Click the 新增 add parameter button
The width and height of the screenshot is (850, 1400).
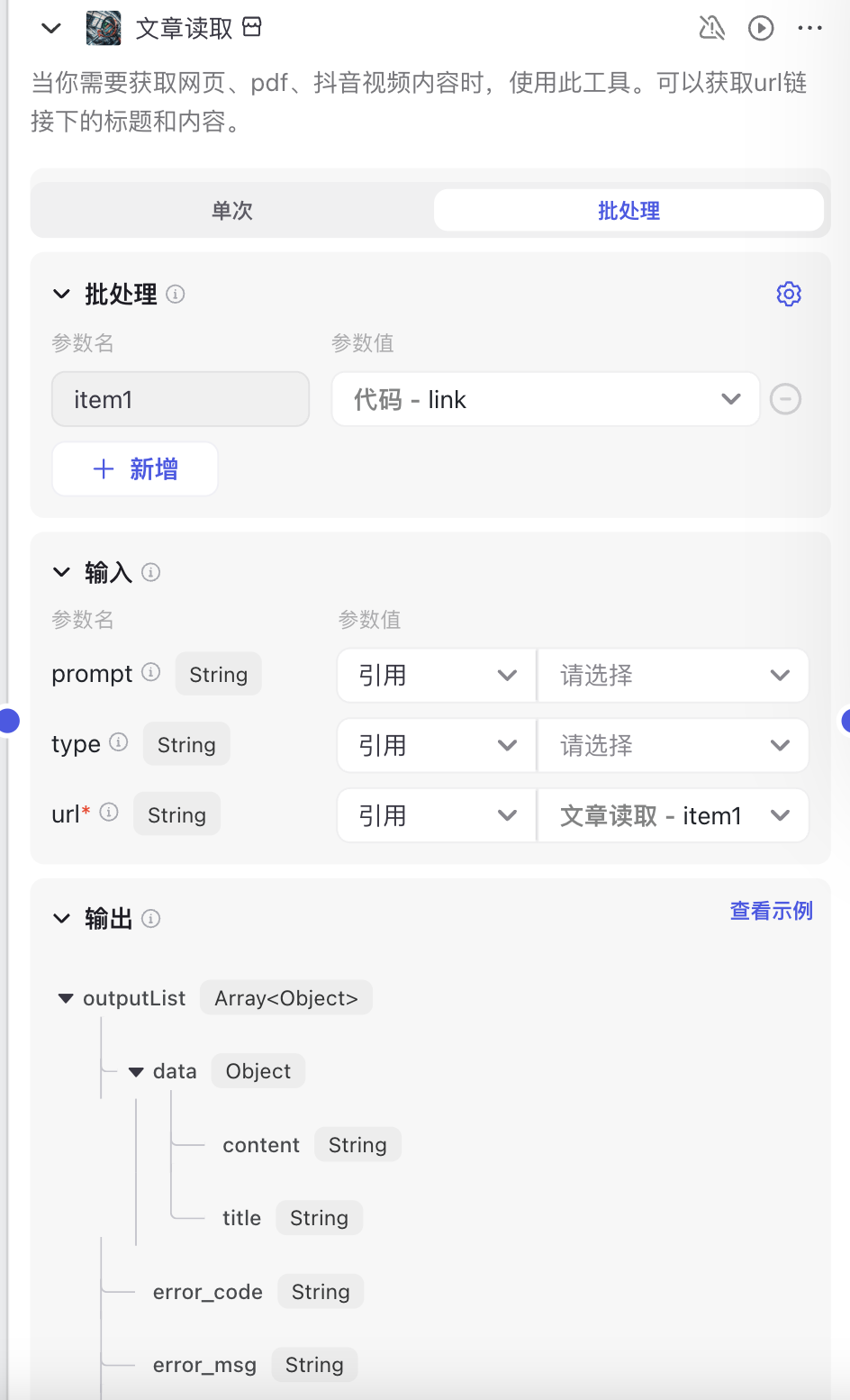point(135,469)
